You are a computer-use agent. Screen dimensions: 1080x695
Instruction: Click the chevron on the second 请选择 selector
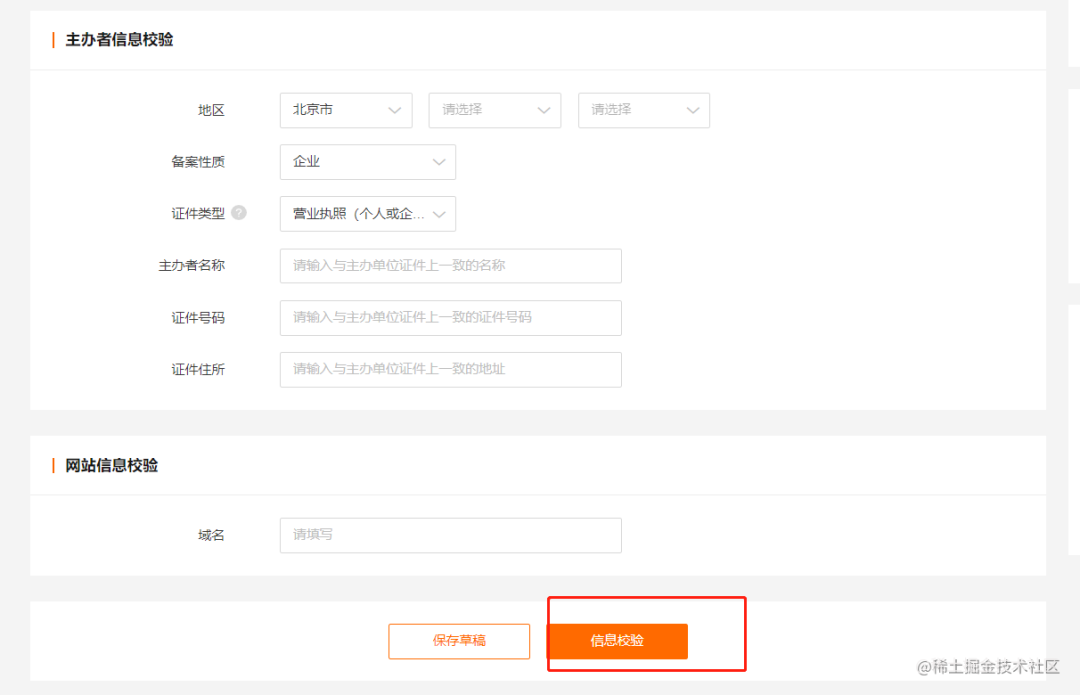click(693, 110)
